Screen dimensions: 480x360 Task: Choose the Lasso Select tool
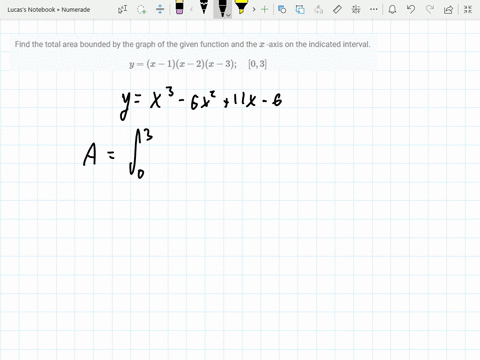tap(142, 9)
